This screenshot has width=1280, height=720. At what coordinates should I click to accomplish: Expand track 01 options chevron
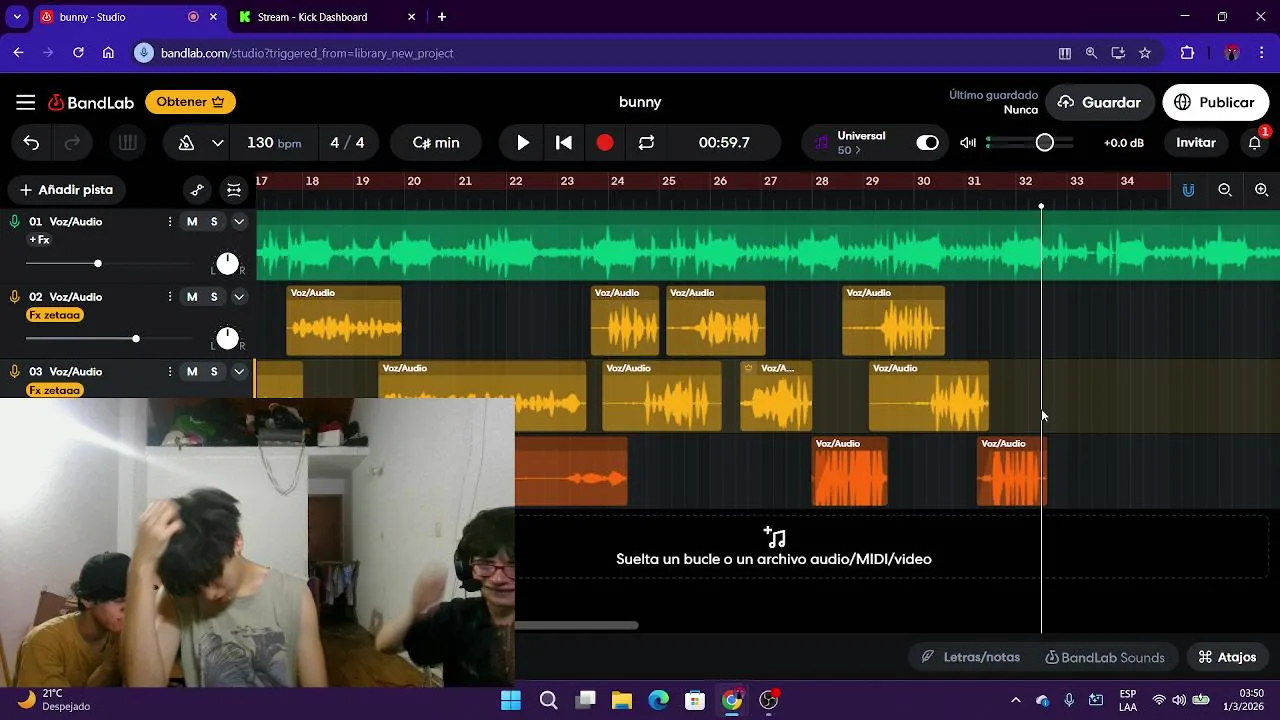239,222
